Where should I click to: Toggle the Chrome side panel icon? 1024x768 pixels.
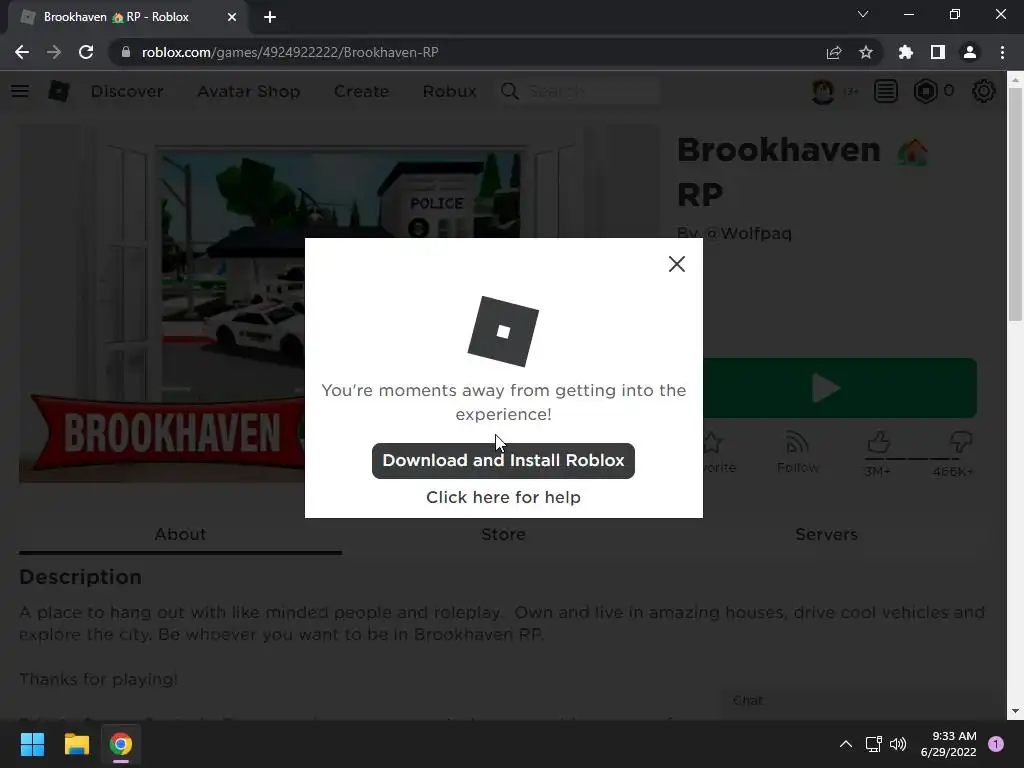tap(938, 52)
